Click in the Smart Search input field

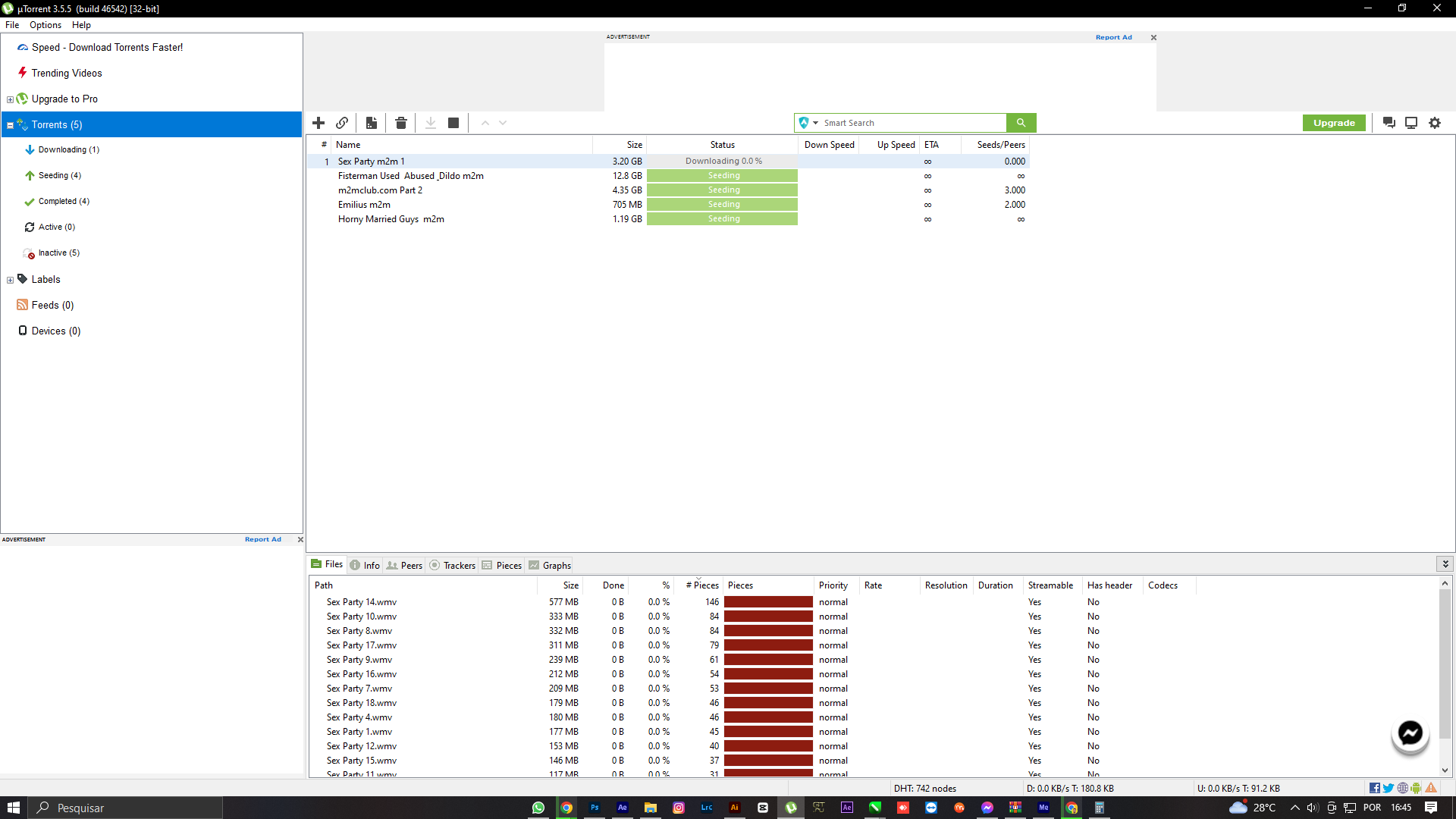(910, 123)
